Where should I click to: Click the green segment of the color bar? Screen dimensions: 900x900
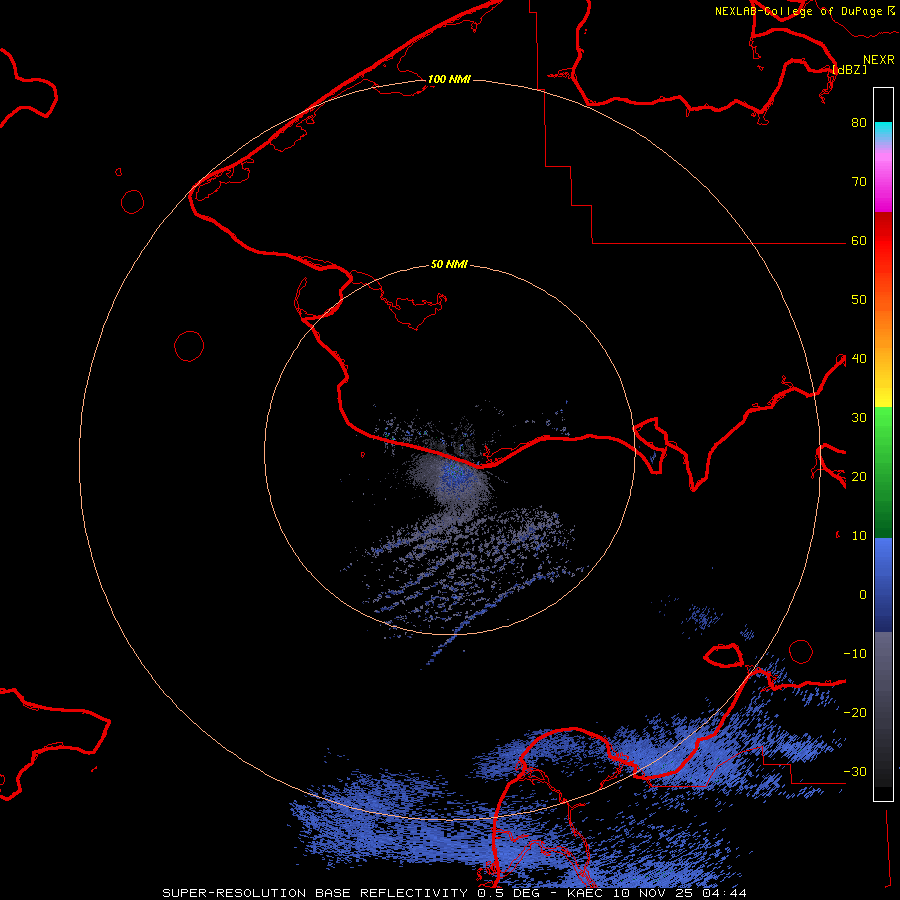pos(883,472)
